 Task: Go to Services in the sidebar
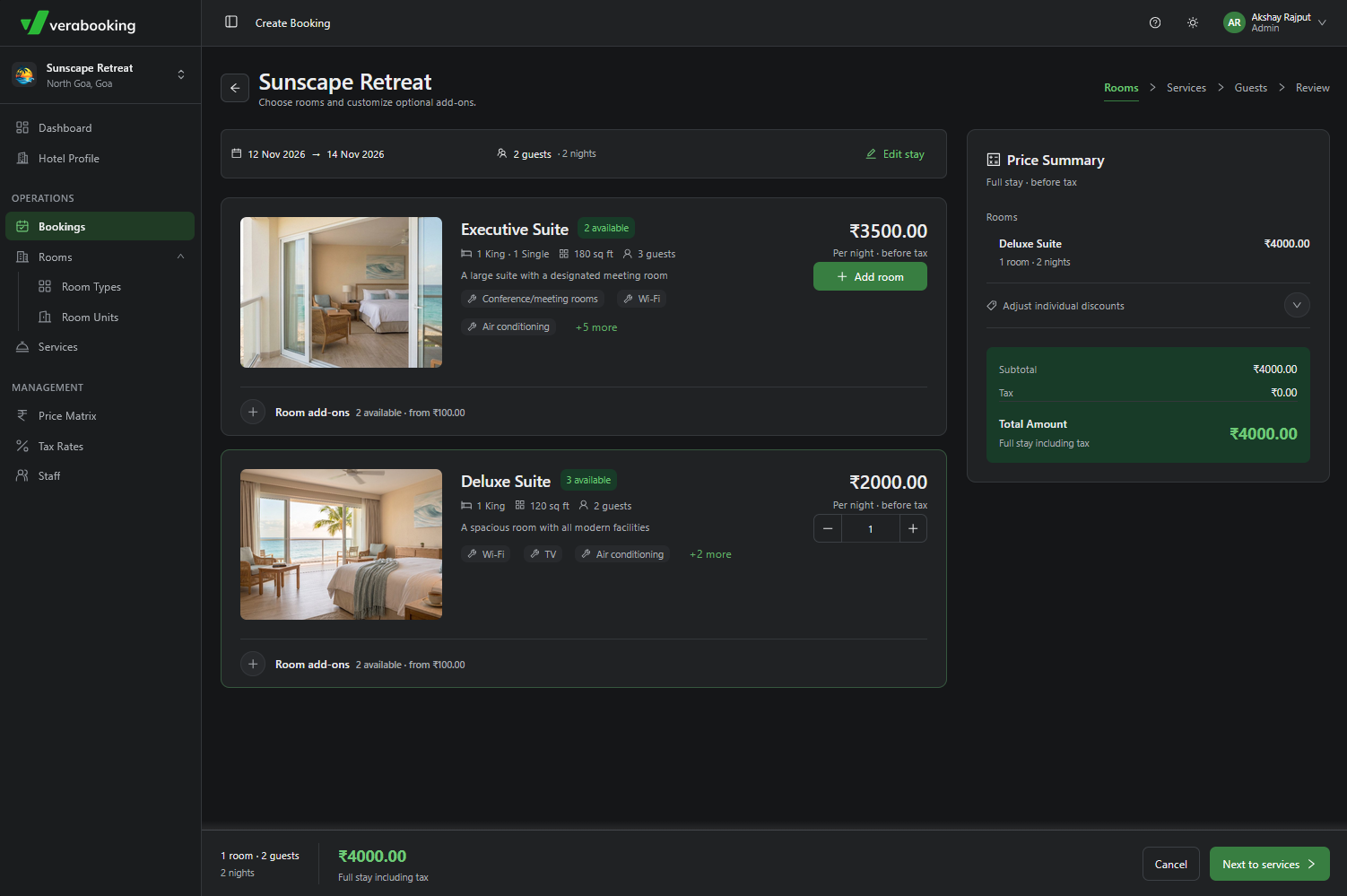tap(100, 347)
